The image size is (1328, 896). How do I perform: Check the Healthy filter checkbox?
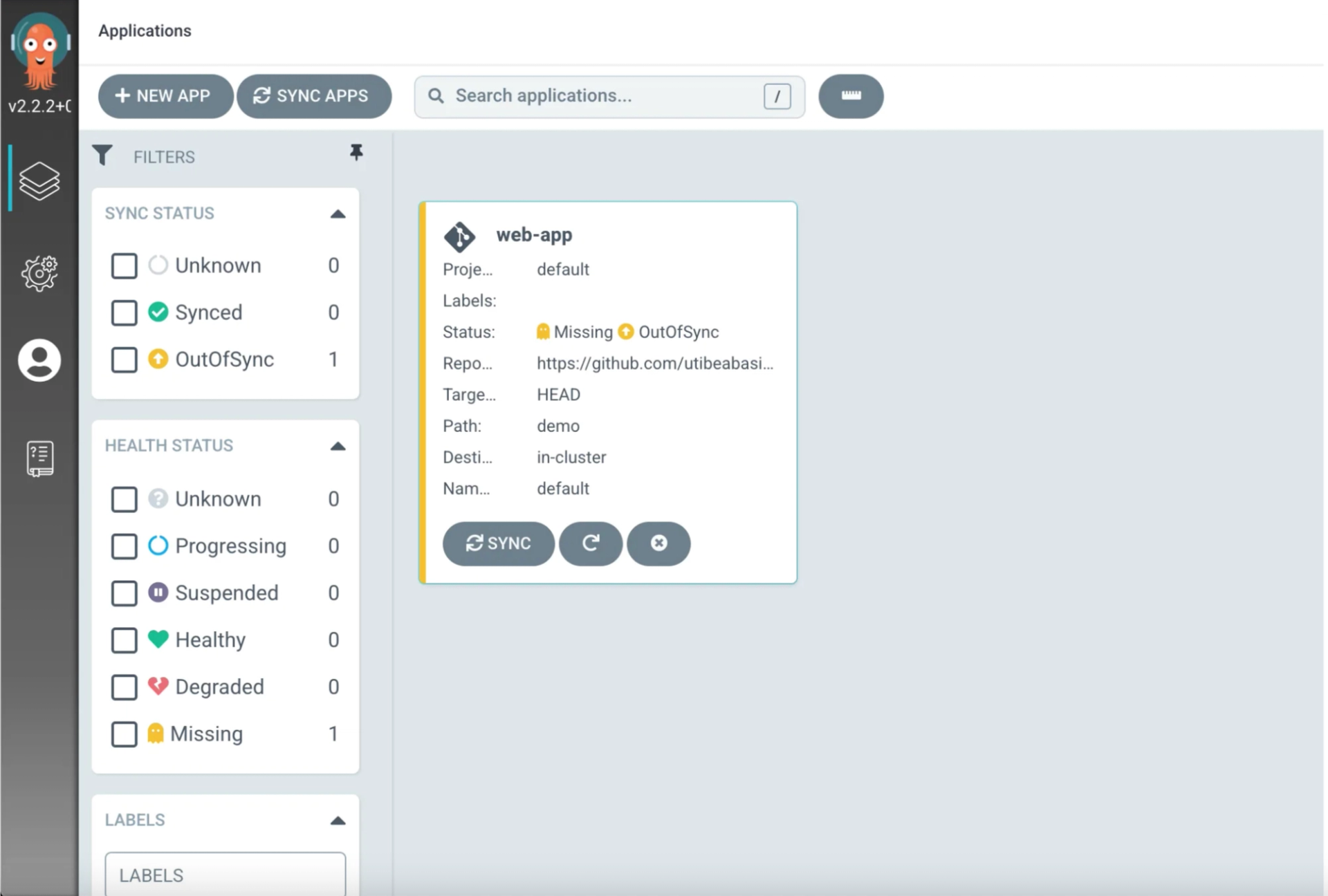tap(124, 640)
